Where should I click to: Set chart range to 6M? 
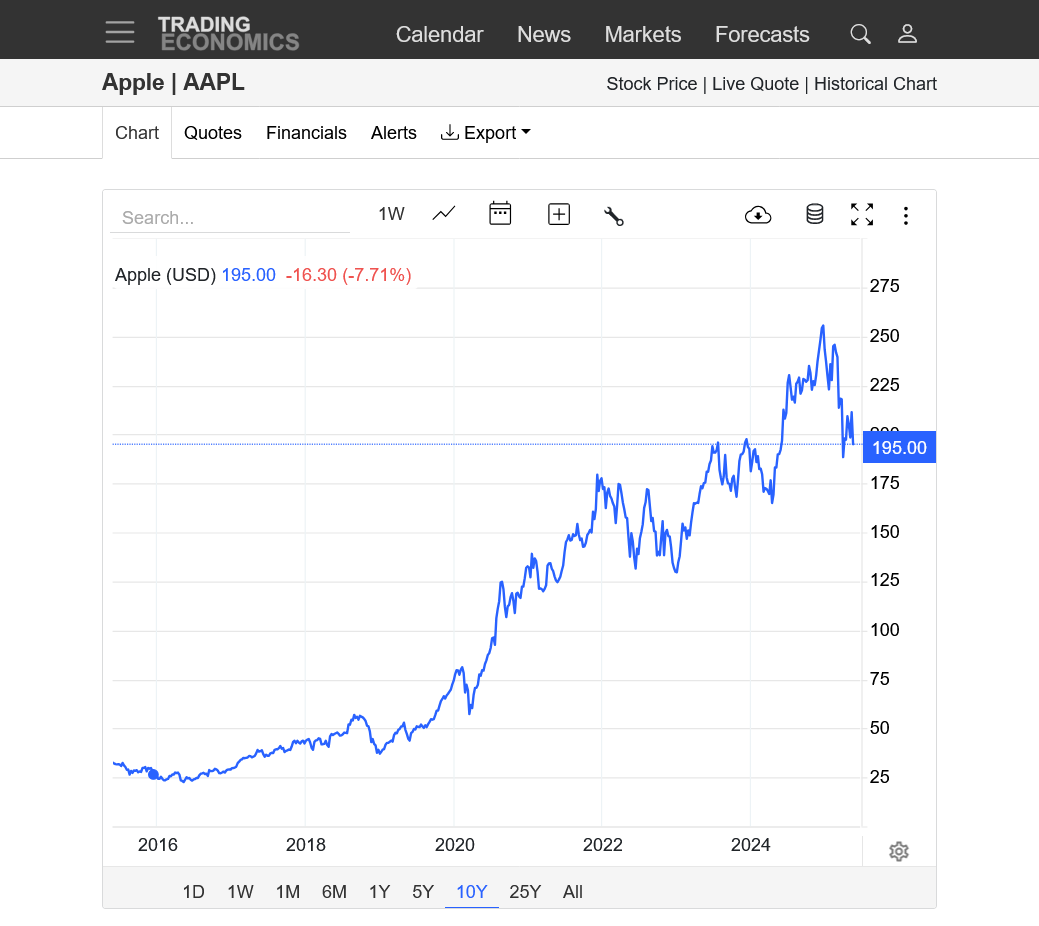tap(334, 892)
